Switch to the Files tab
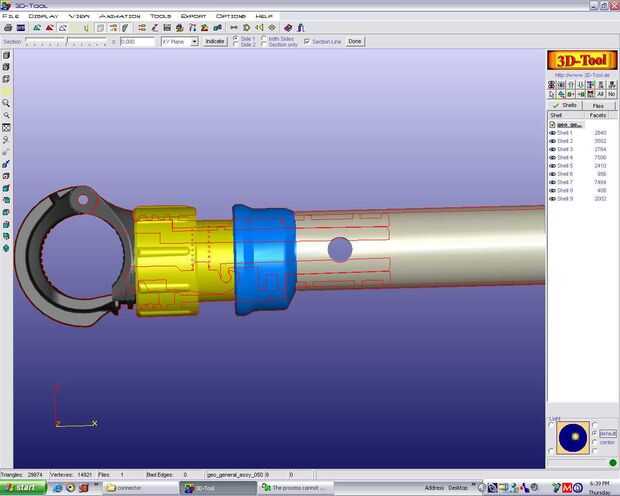Viewport: 620px width, 496px height. coord(599,106)
